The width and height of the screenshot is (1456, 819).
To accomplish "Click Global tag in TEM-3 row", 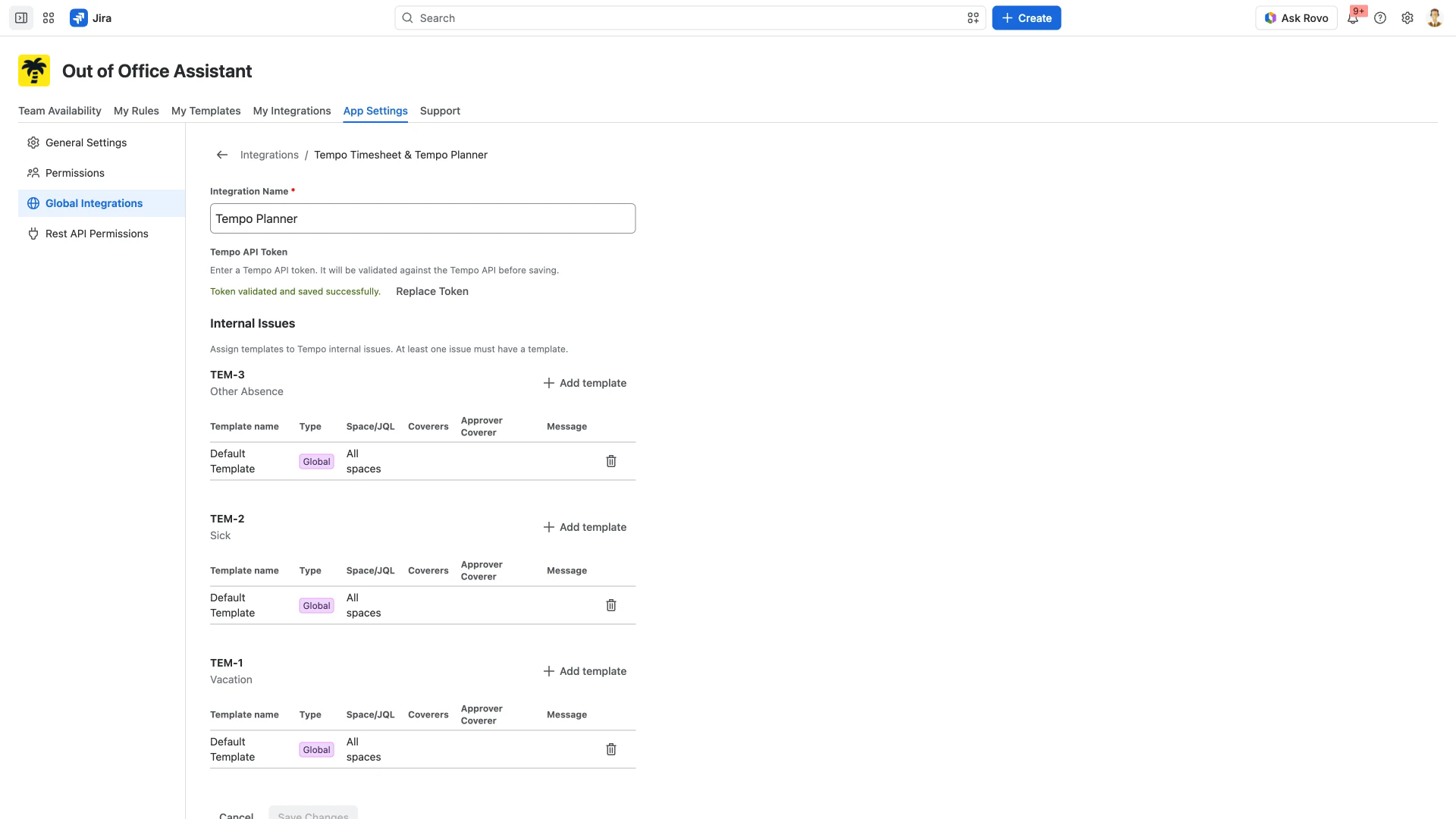I will point(316,462).
